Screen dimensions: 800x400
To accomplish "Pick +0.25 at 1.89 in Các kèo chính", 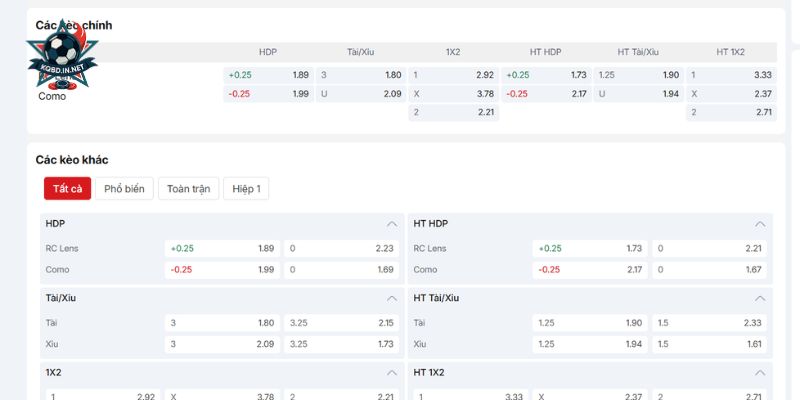I will (268, 75).
